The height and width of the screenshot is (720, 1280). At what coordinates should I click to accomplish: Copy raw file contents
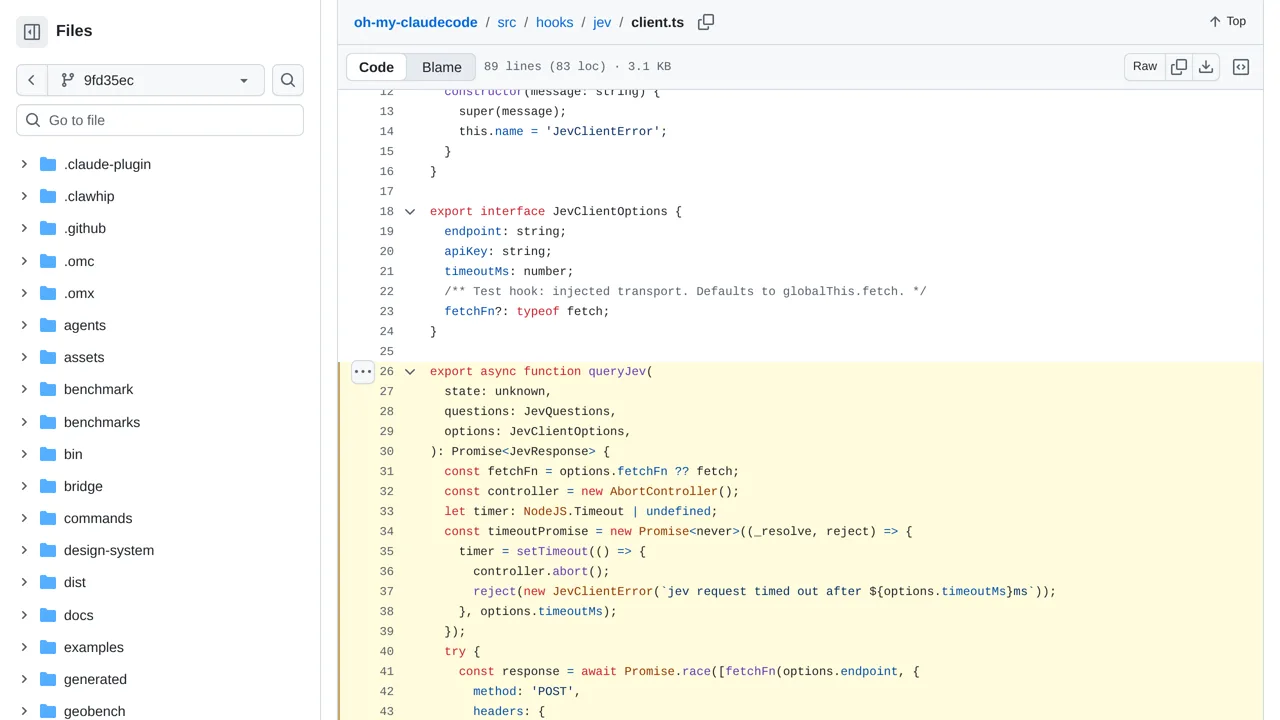point(1179,67)
